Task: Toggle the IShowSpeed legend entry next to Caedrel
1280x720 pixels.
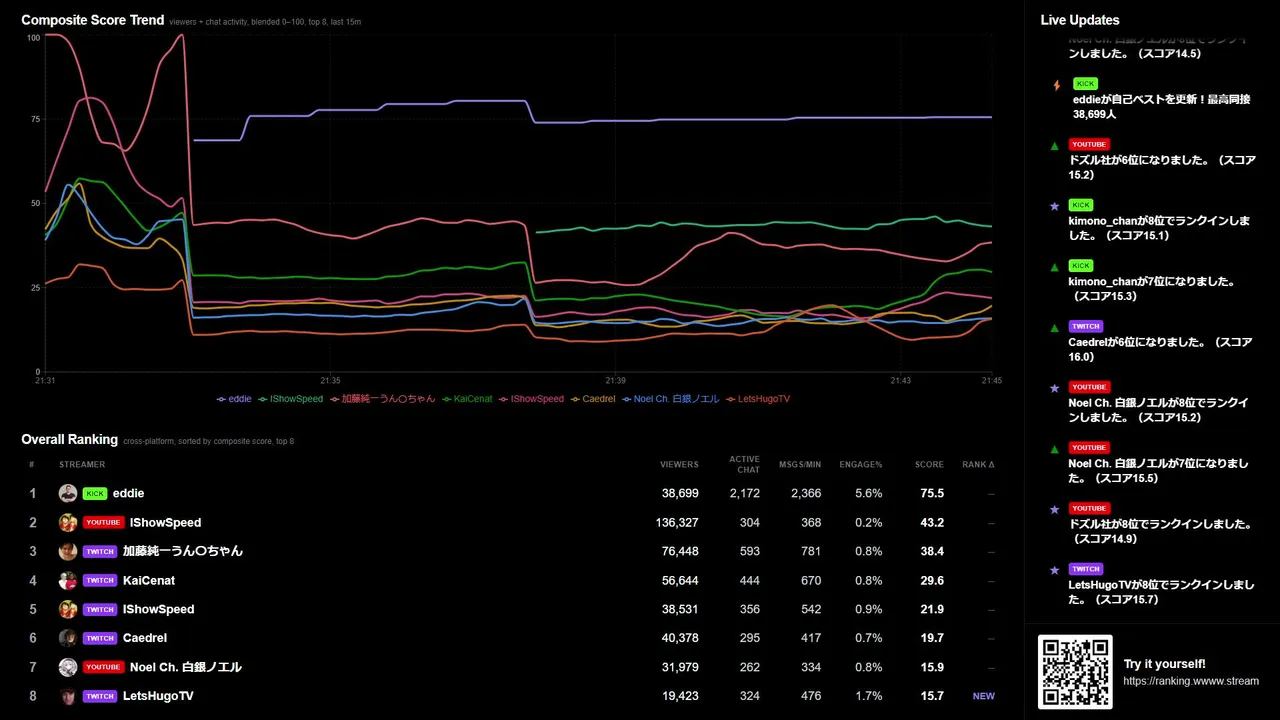Action: coord(531,399)
